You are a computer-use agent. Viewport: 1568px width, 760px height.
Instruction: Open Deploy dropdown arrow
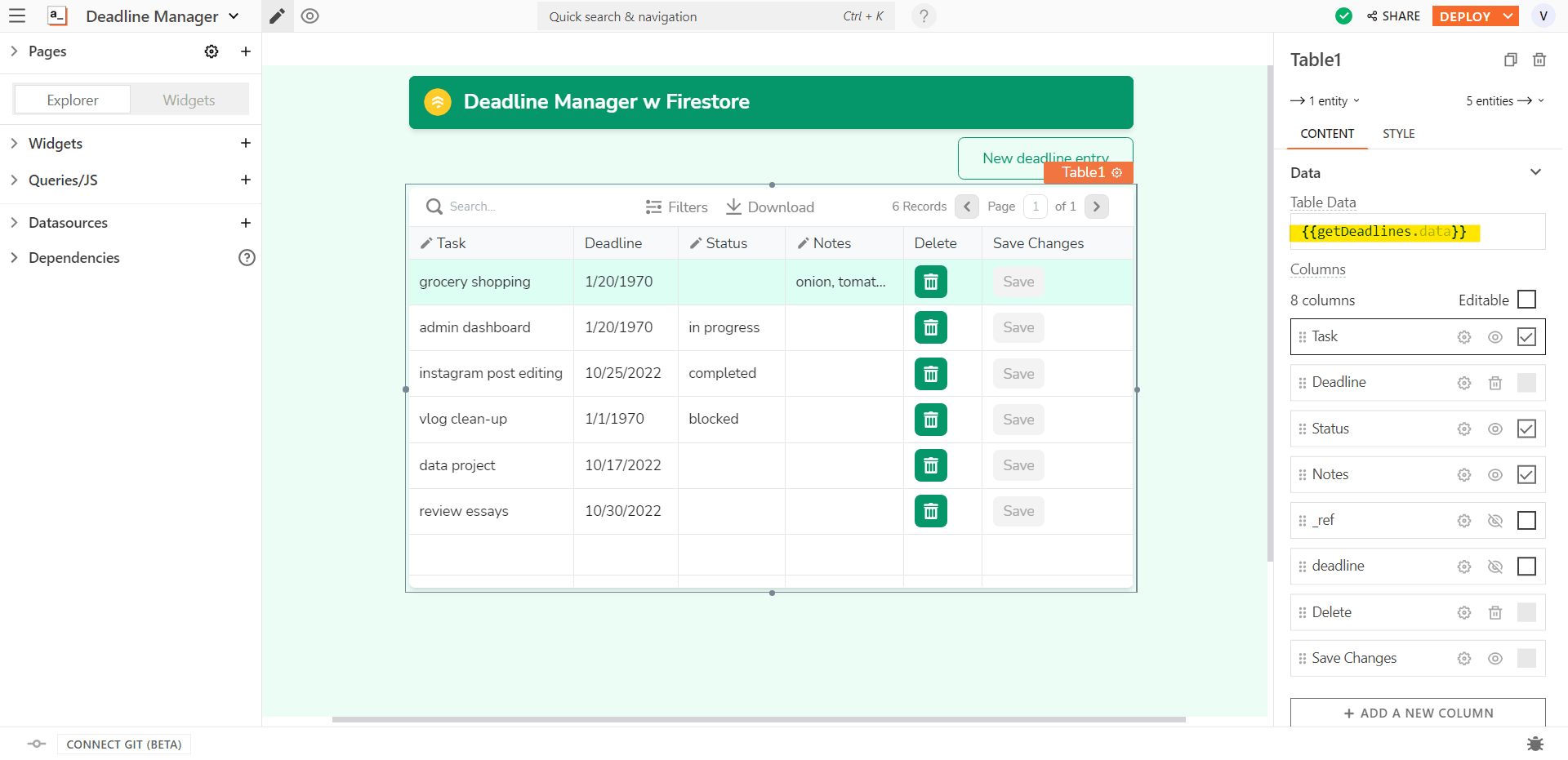pyautogui.click(x=1508, y=16)
